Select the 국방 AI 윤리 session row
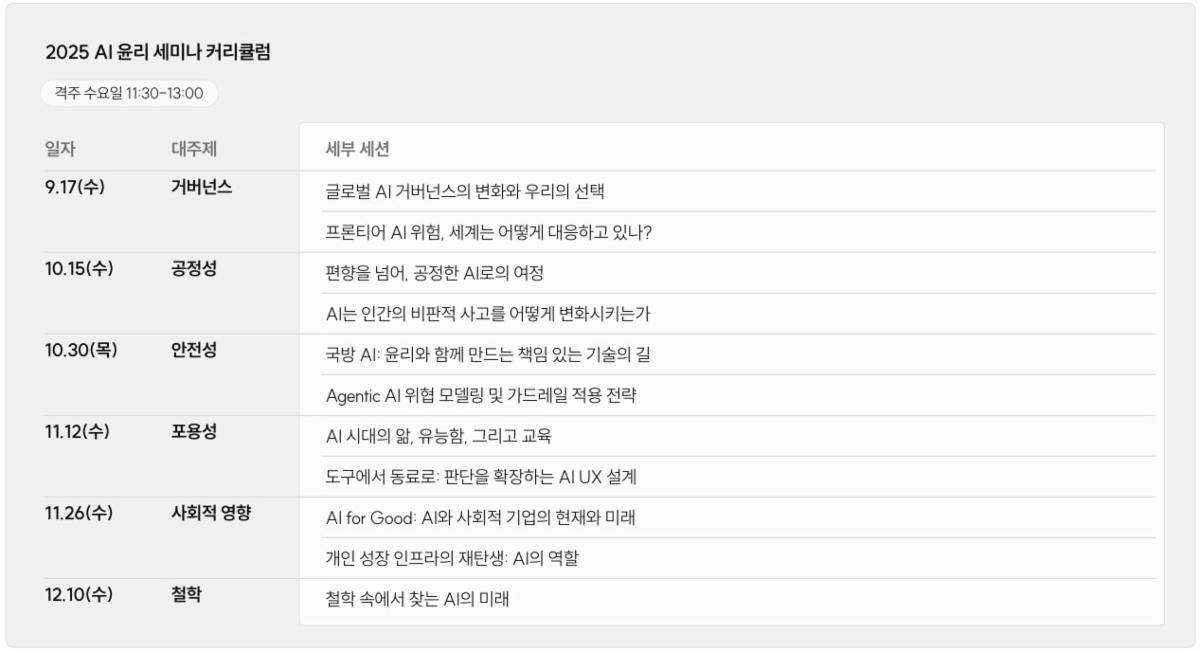The image size is (1200, 652). pyautogui.click(x=732, y=355)
